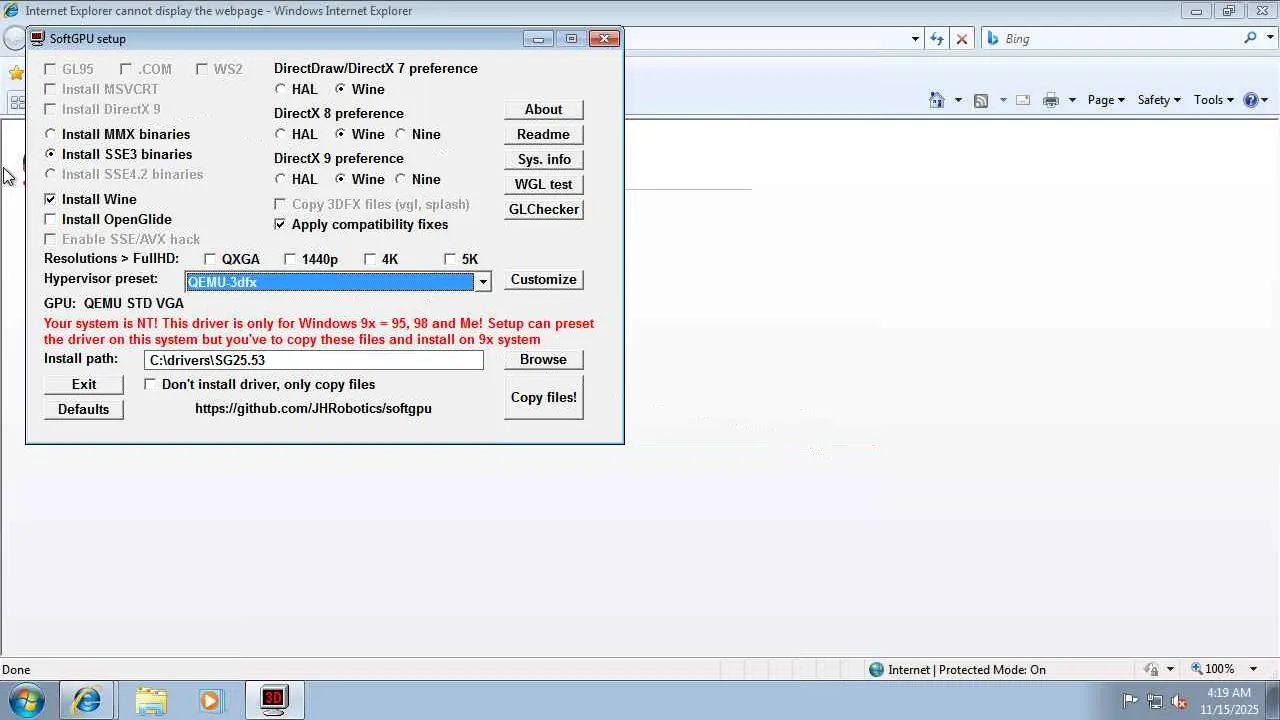Screen dimensions: 1280x720
Task: Click the Install path text field
Action: click(314, 360)
